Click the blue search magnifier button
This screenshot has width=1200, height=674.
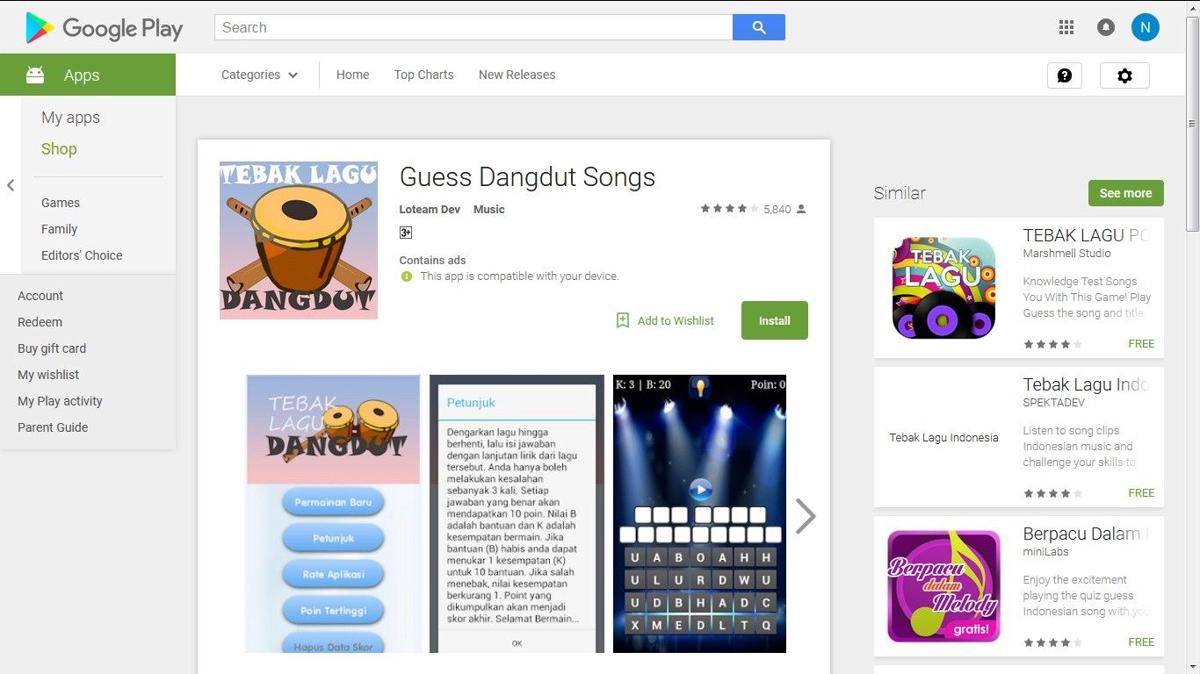(x=758, y=28)
